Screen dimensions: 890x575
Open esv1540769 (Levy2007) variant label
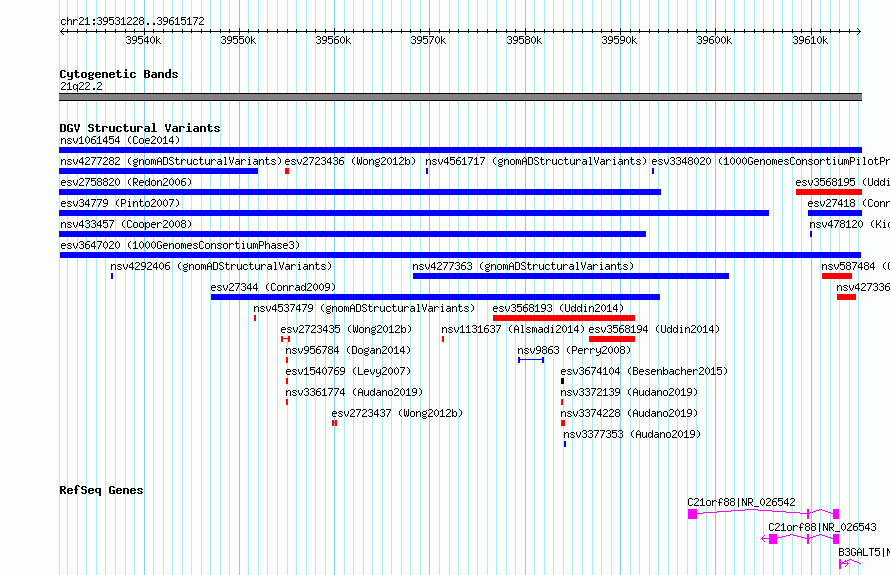[348, 371]
